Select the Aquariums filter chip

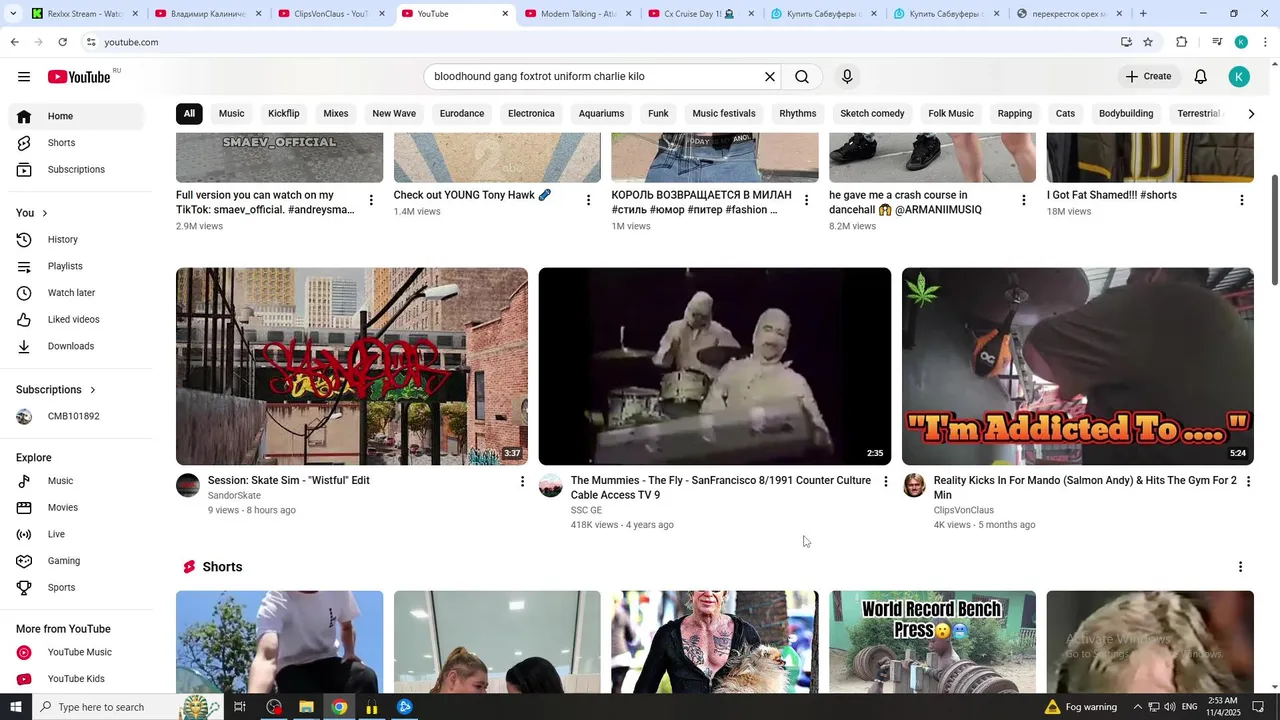[601, 114]
